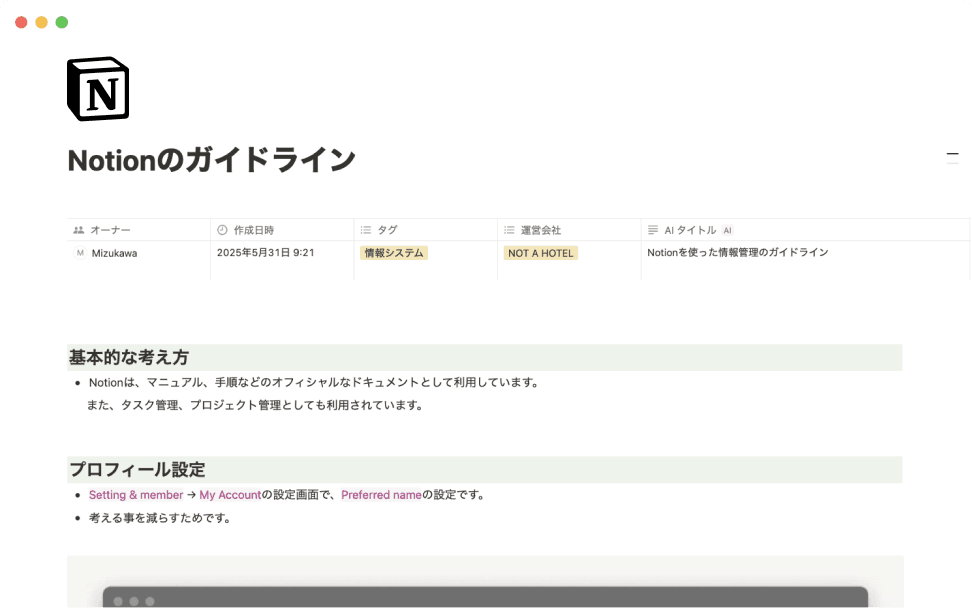Follow the My Account link
This screenshot has height=608, width=972.
(227, 494)
